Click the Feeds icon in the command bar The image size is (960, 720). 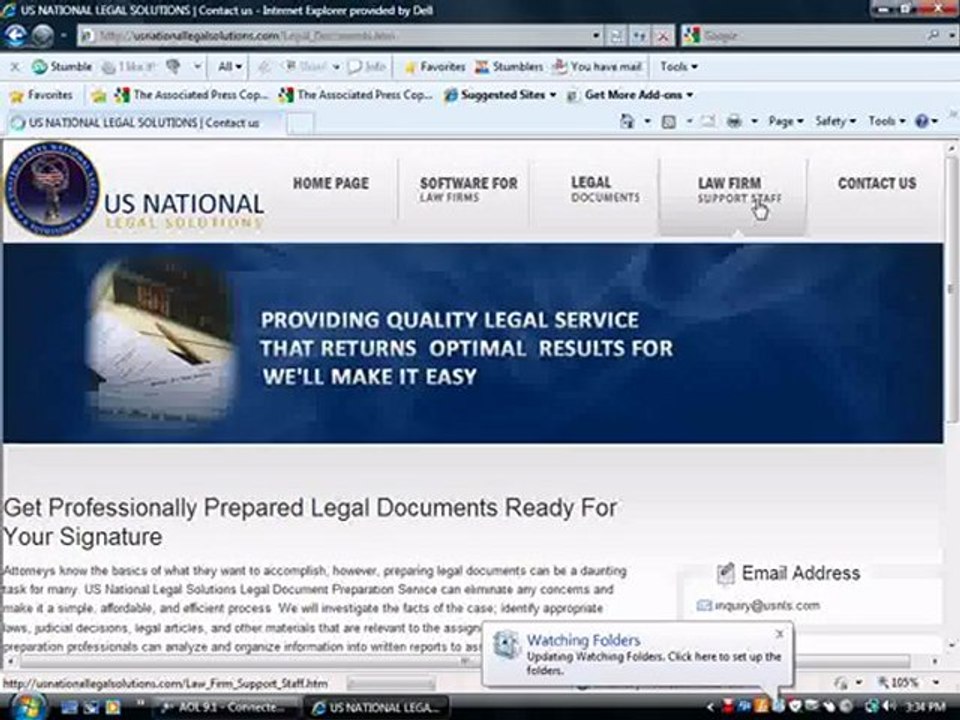point(669,122)
